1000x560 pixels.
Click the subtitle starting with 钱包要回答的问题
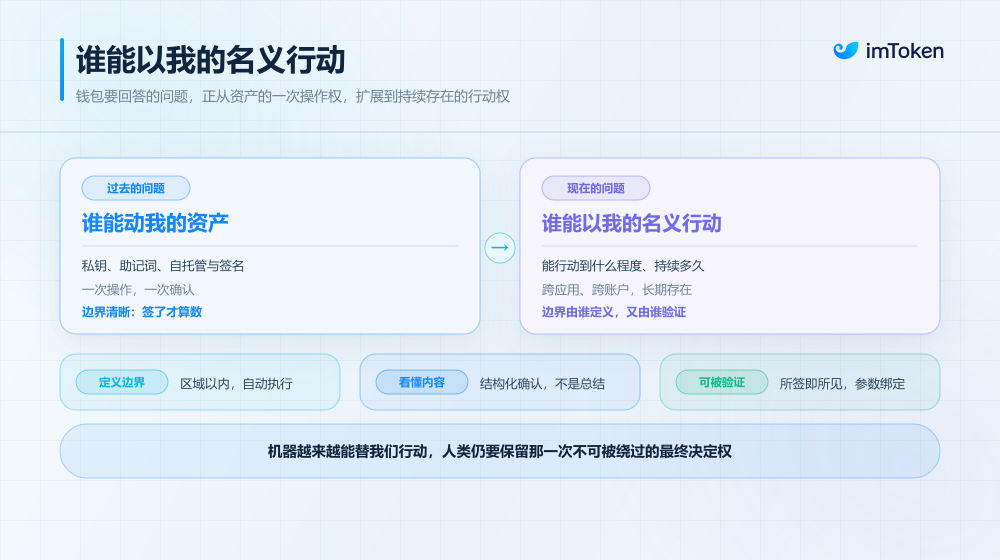(293, 96)
